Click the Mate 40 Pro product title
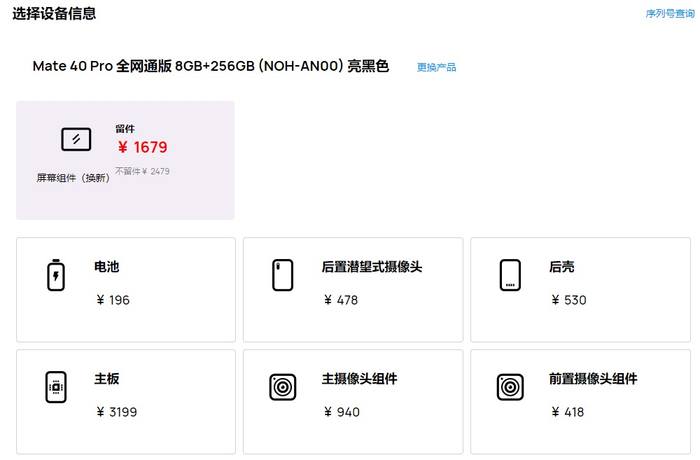The height and width of the screenshot is (460, 700). (210, 66)
